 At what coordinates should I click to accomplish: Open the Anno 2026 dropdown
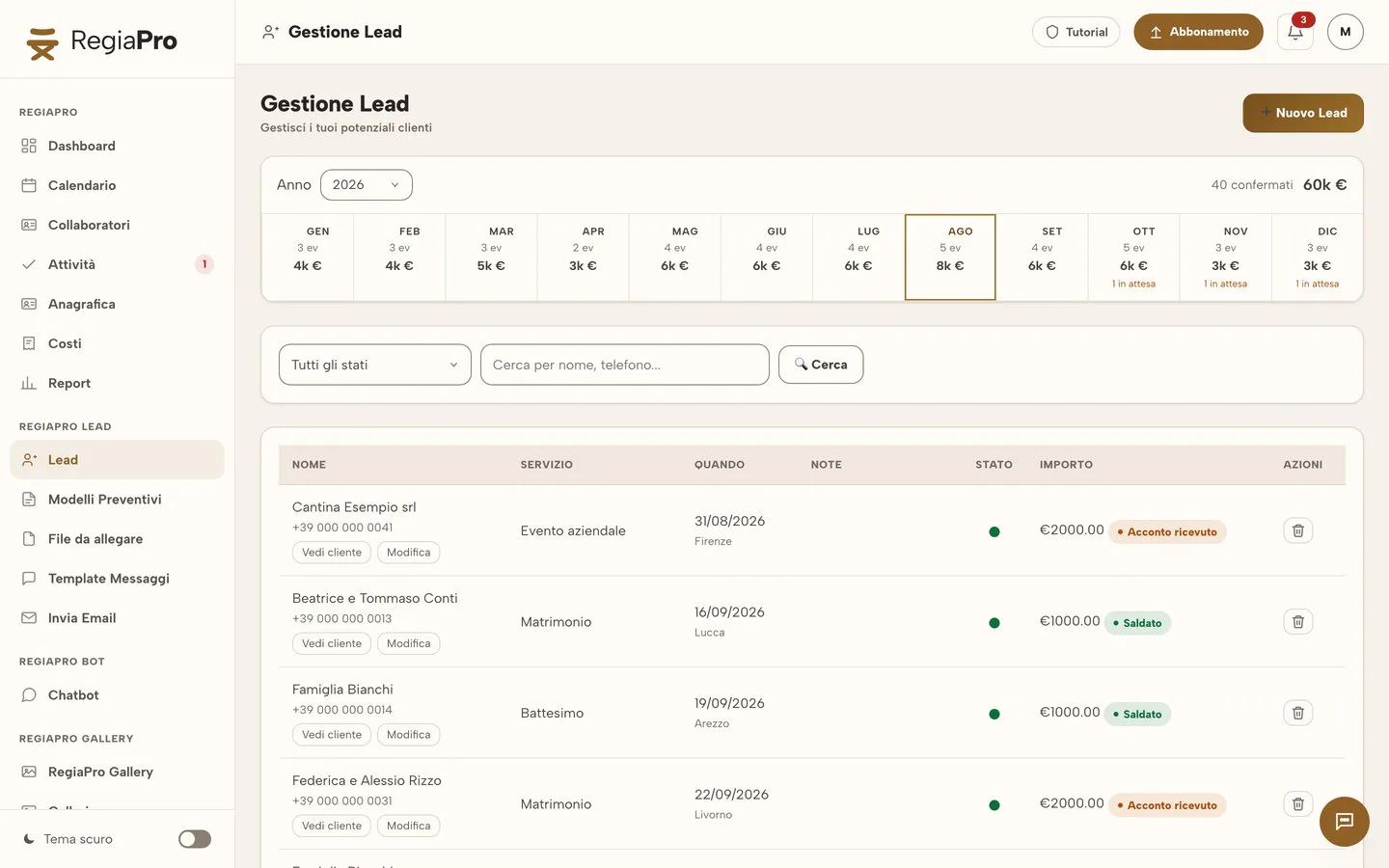(367, 185)
